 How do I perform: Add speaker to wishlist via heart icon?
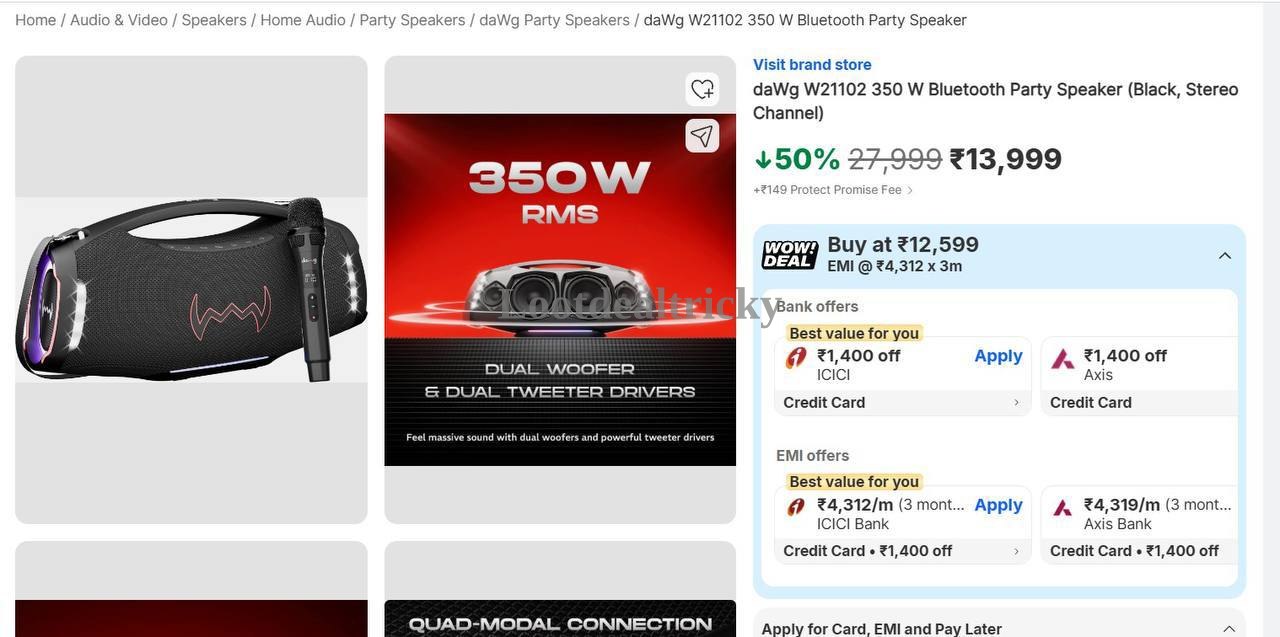[x=702, y=89]
